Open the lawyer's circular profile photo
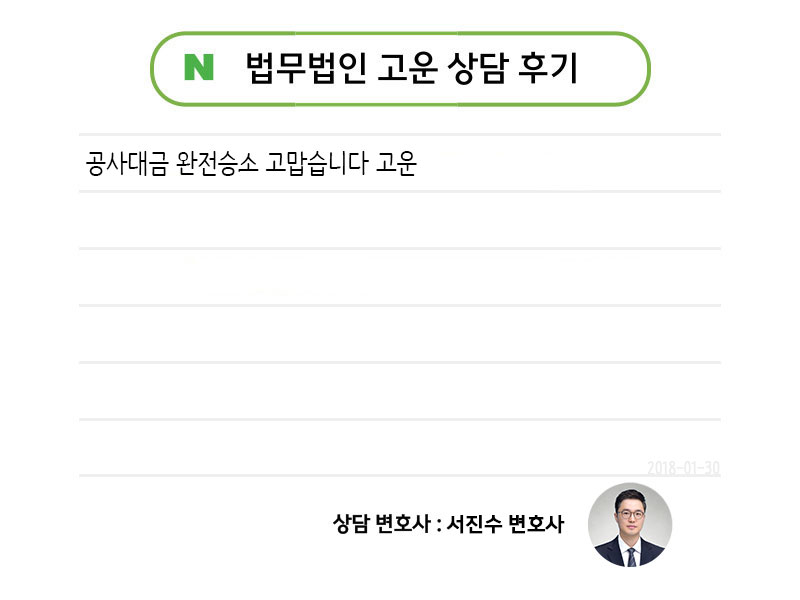 tap(630, 525)
